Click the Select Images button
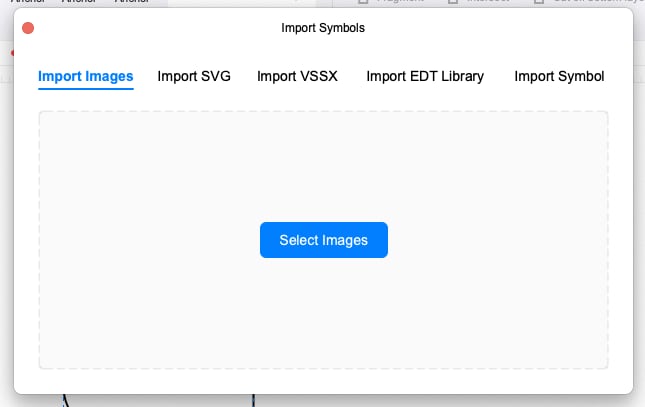 tap(323, 240)
